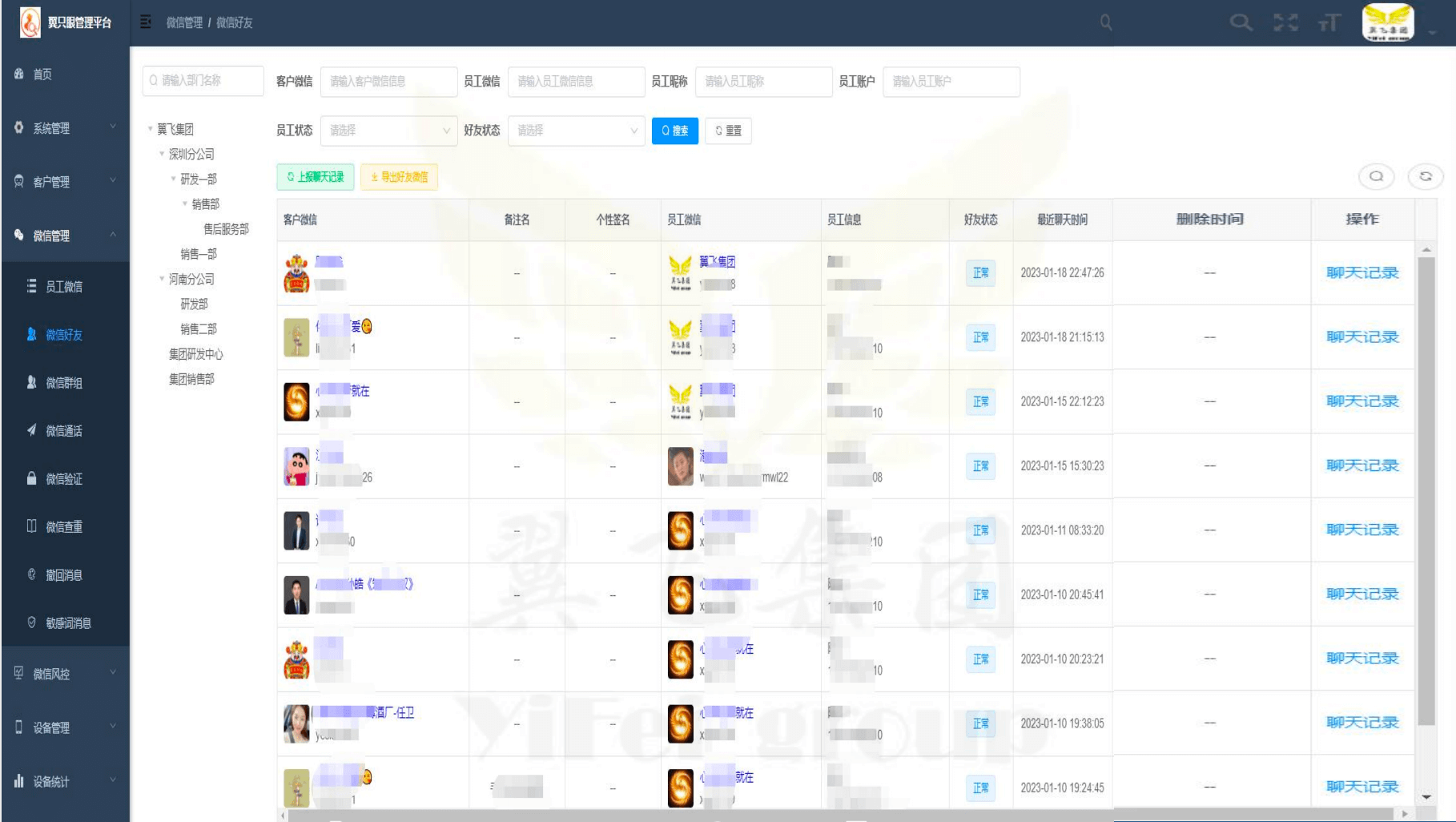Click the 微信风控 sidebar icon
Image resolution: width=1456 pixels, height=822 pixels.
[19, 673]
